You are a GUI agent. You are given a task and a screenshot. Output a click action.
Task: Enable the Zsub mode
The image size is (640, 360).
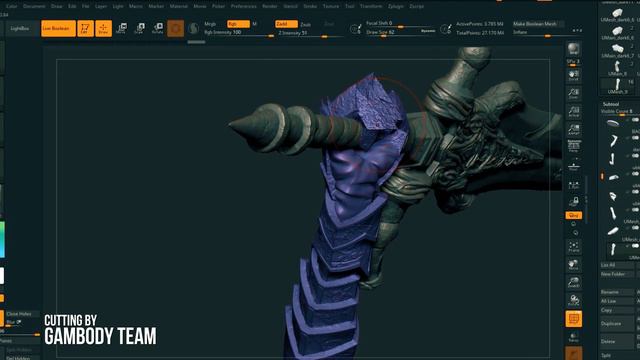pyautogui.click(x=306, y=24)
